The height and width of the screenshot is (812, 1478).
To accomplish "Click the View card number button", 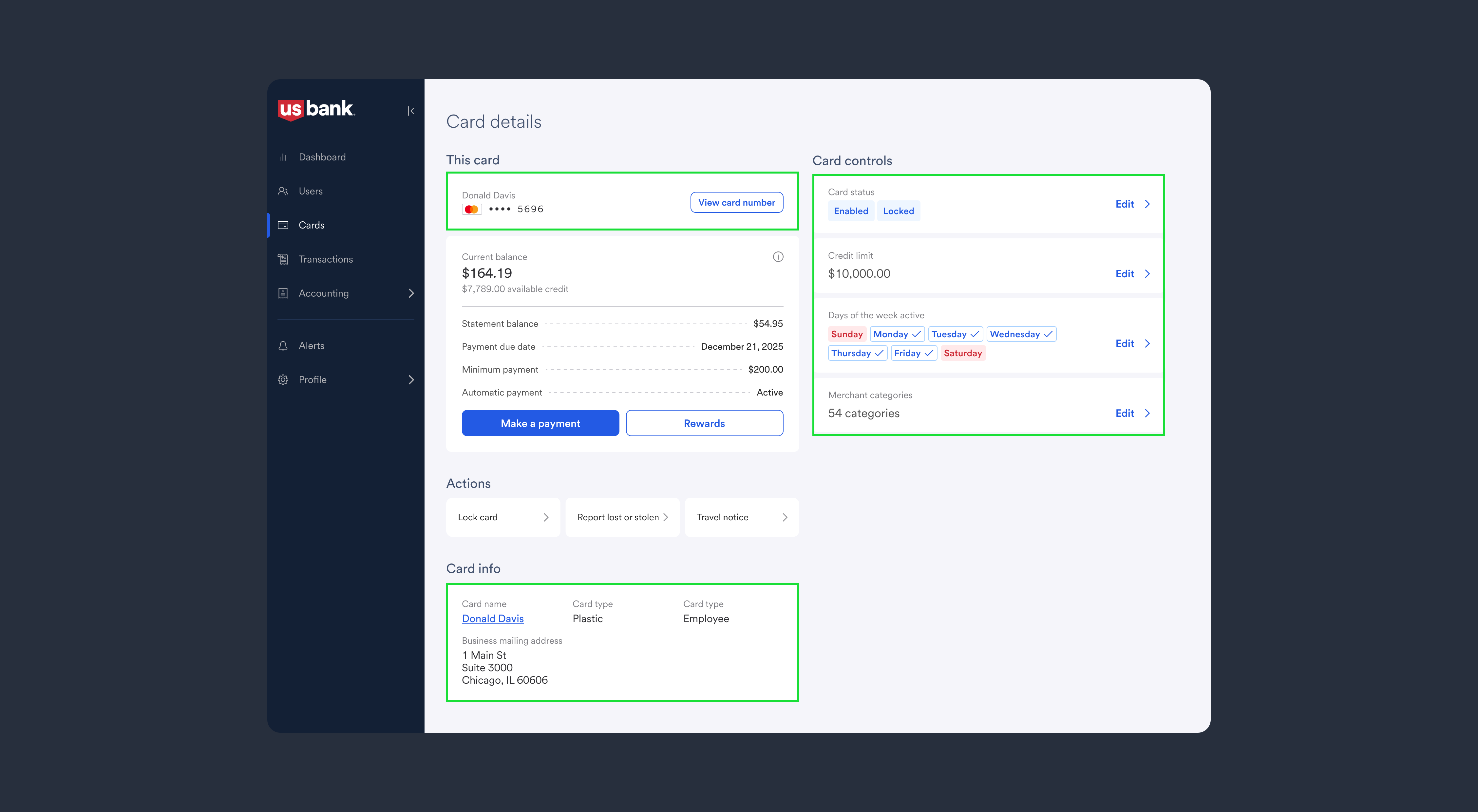I will click(x=736, y=202).
